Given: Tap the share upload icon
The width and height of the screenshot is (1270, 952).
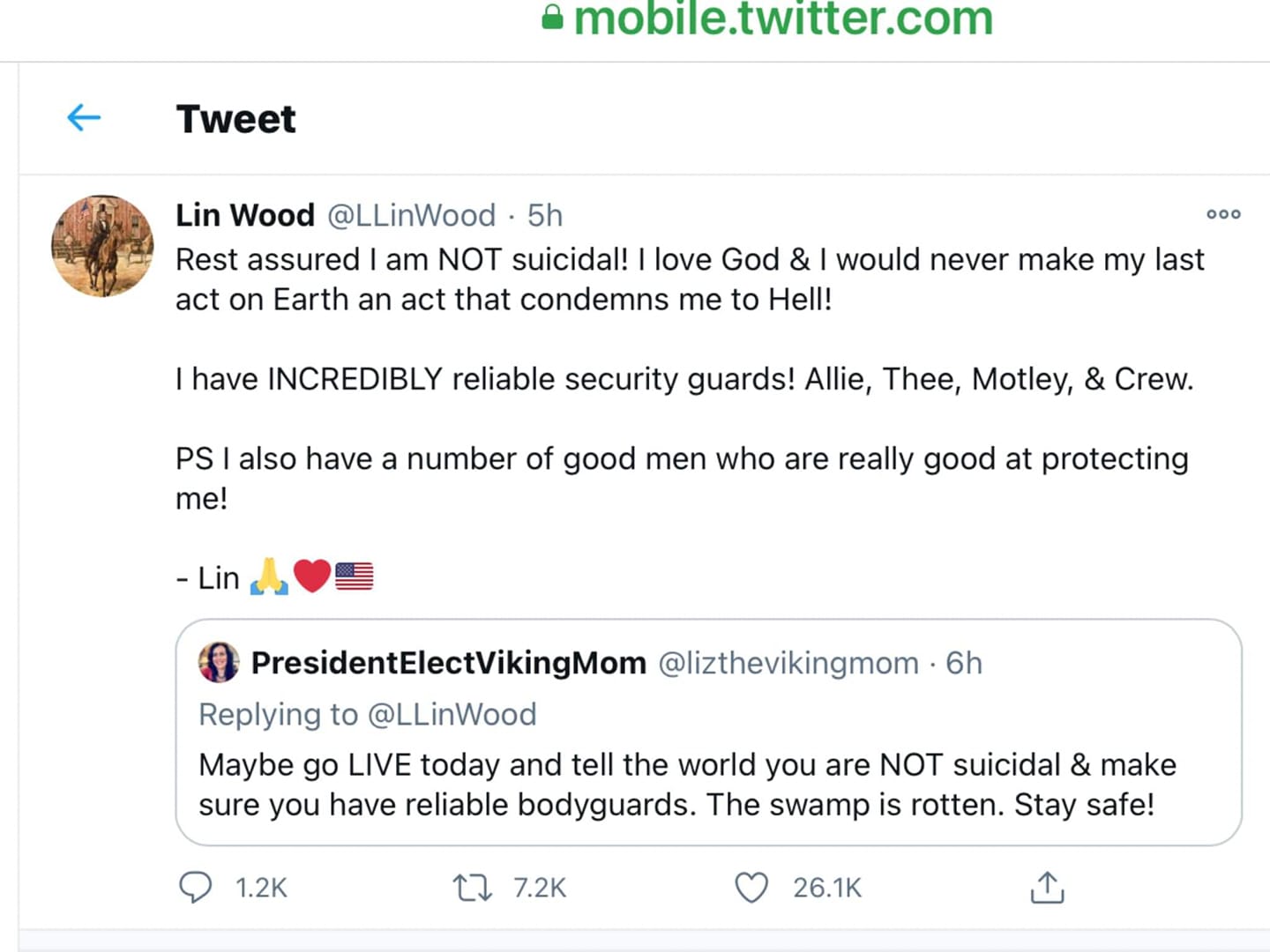Looking at the screenshot, I should click(x=1047, y=888).
